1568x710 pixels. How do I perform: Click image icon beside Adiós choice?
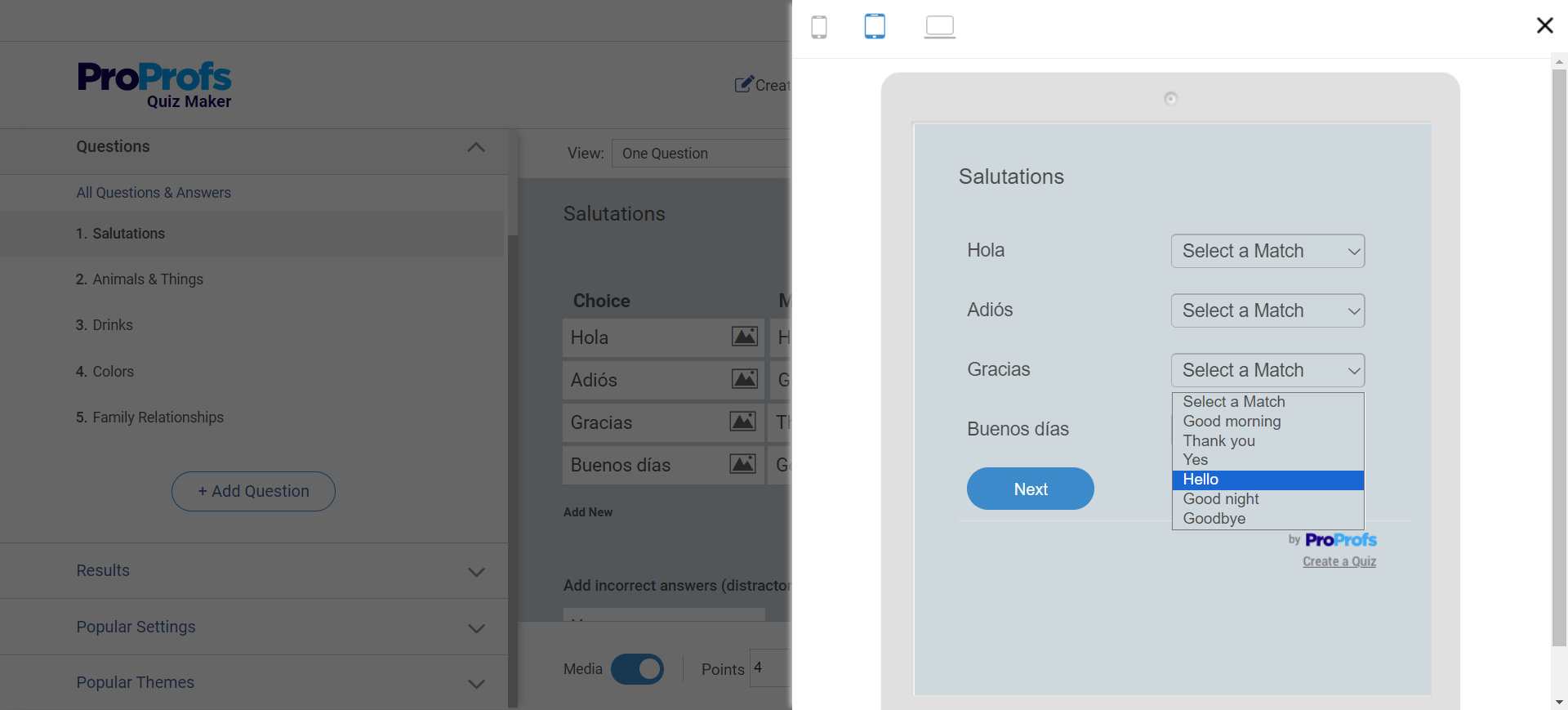coord(744,379)
